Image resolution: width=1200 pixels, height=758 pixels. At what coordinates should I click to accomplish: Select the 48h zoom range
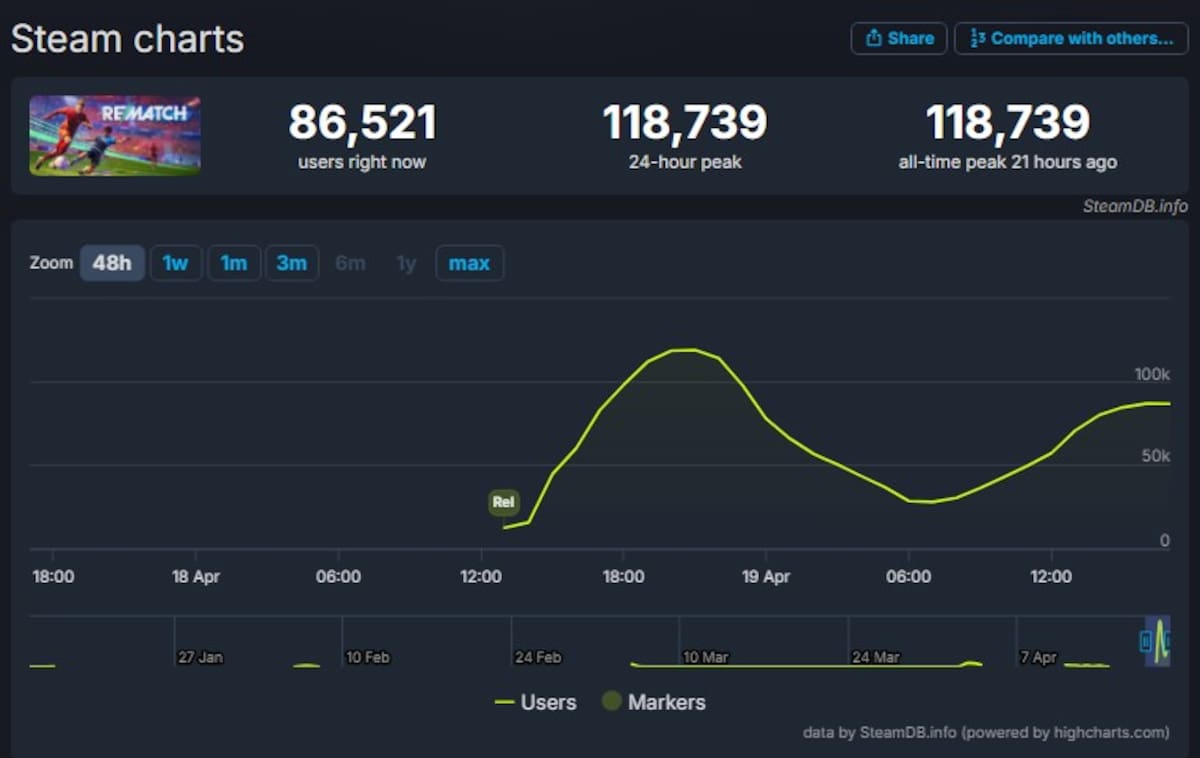pos(112,263)
